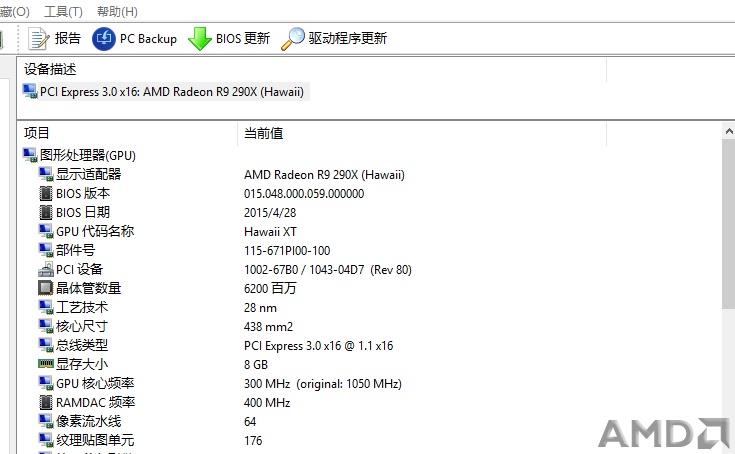Select the PCI Express device monitor icon
Screen dimensions: 735x454
pyautogui.click(x=30, y=91)
